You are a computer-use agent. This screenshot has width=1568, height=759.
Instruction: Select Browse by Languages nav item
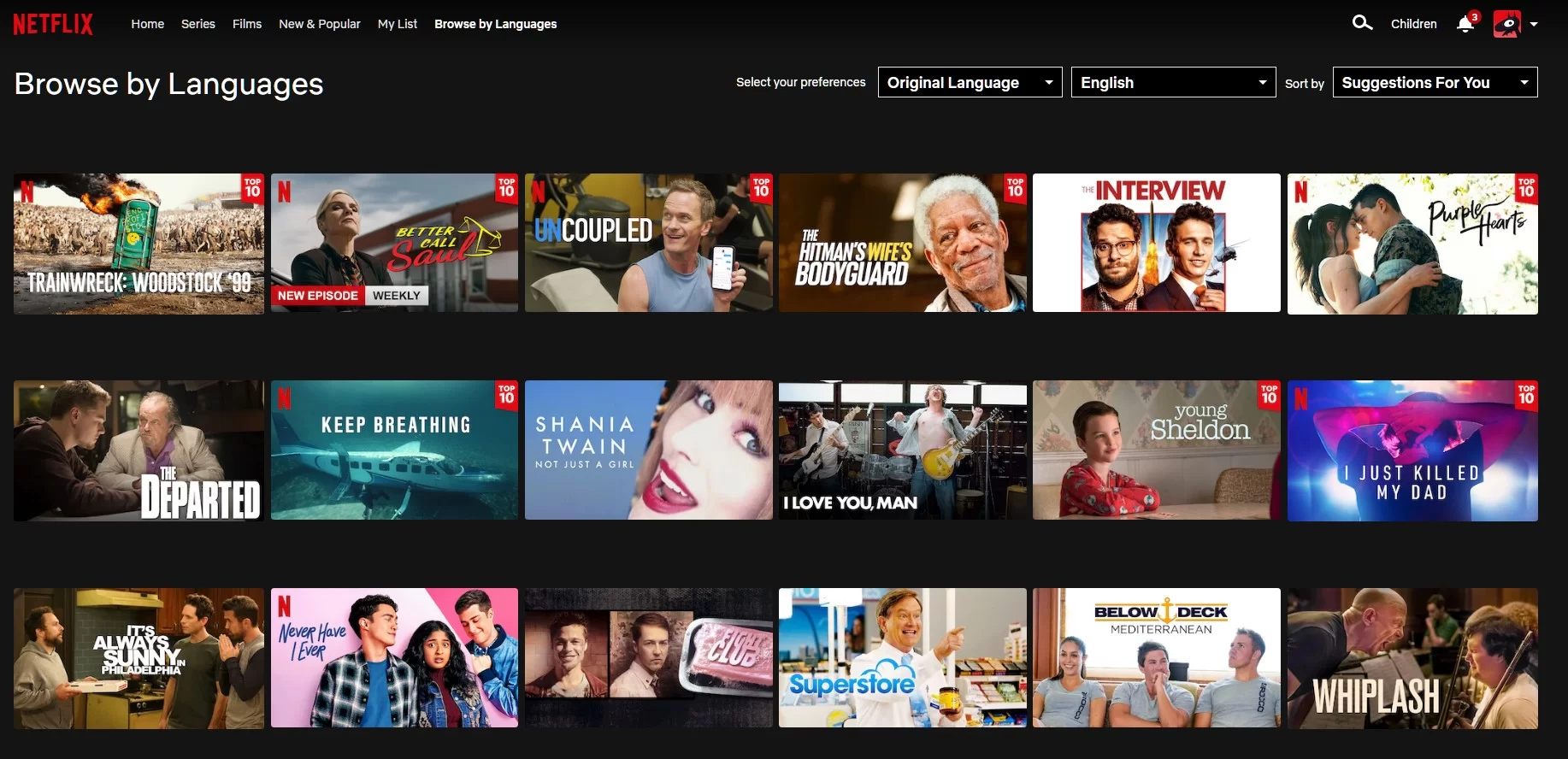495,24
